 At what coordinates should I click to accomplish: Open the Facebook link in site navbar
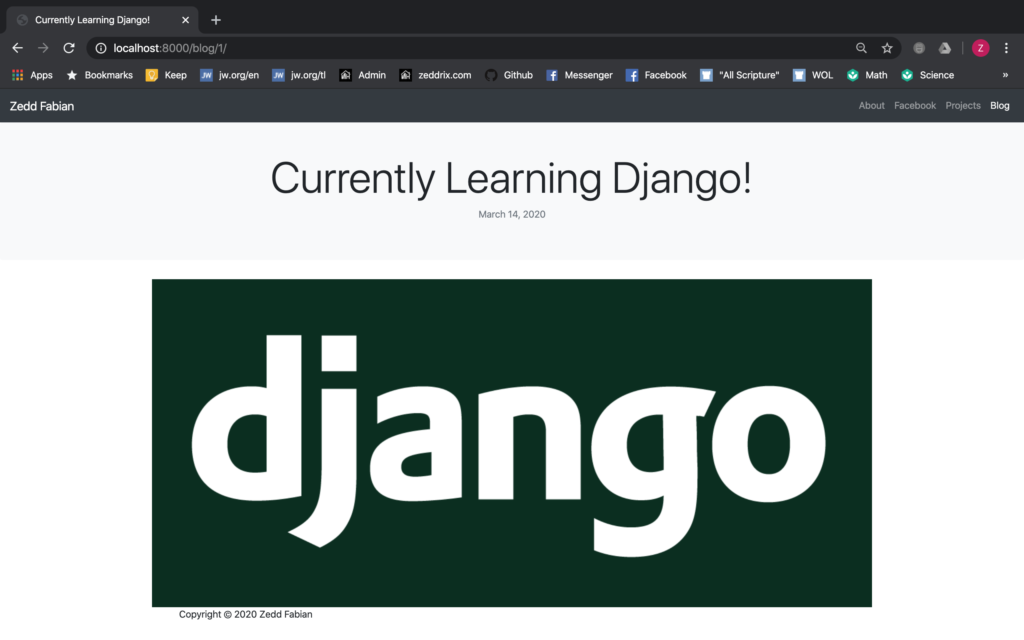(915, 106)
